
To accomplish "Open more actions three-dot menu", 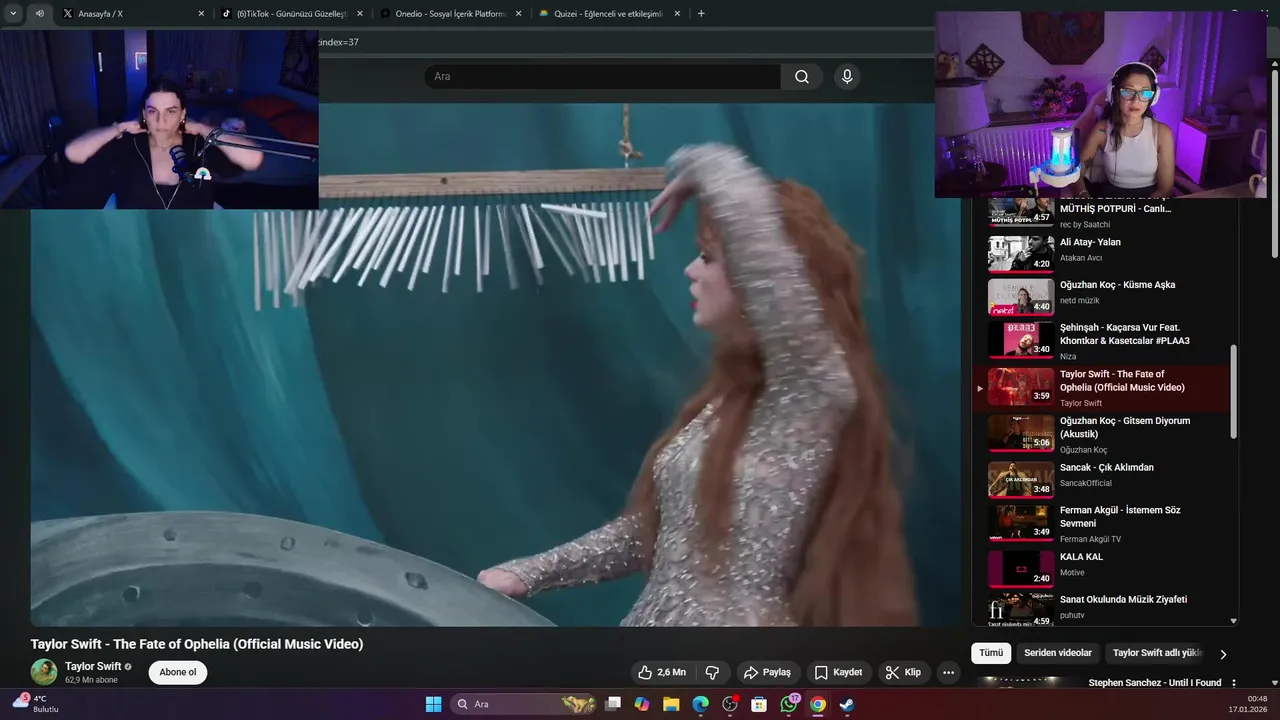I will click(949, 672).
